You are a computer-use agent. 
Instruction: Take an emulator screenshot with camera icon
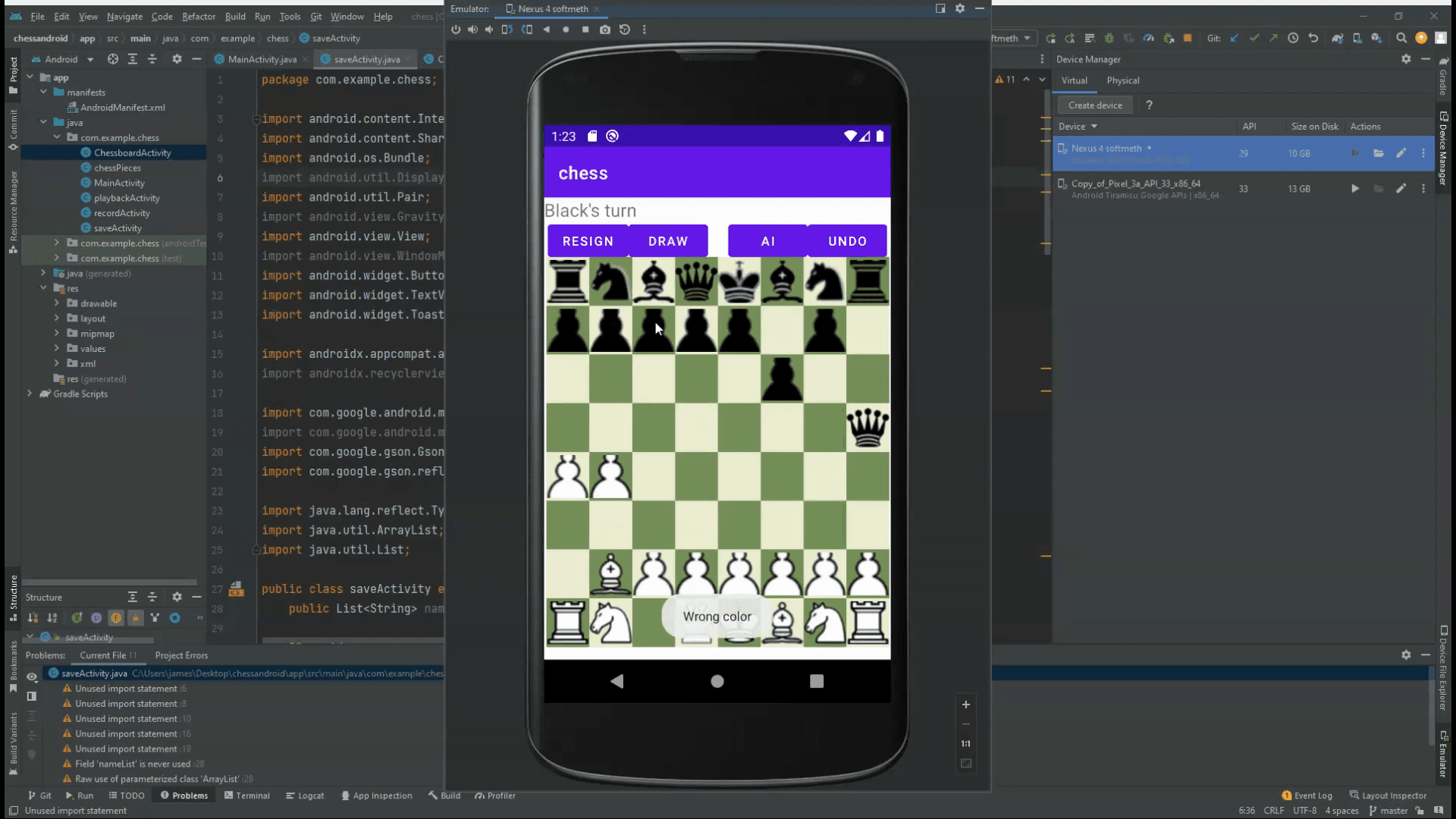604,30
